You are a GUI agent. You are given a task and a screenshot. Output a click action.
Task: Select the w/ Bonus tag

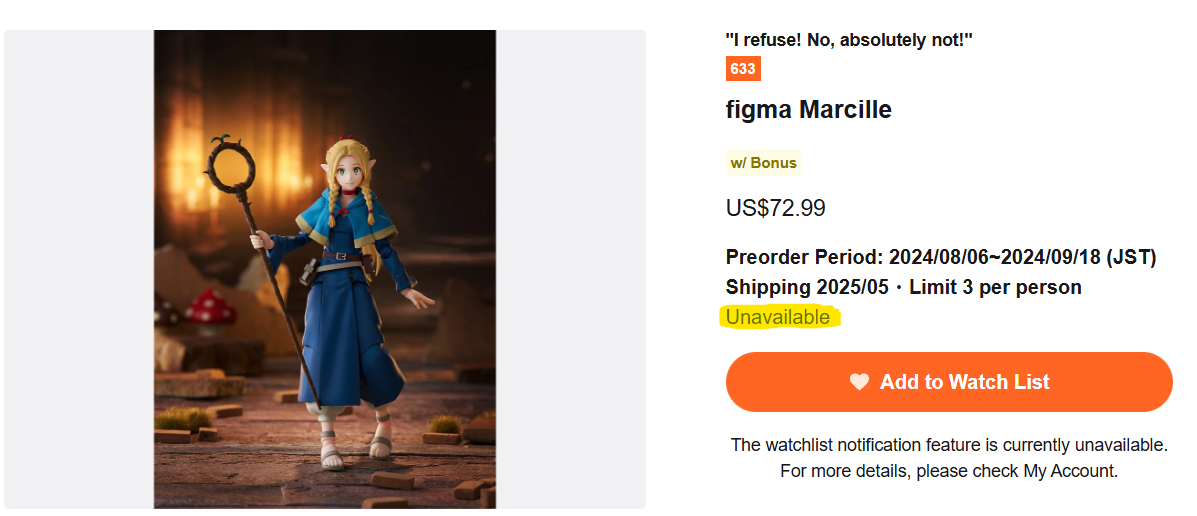point(763,163)
